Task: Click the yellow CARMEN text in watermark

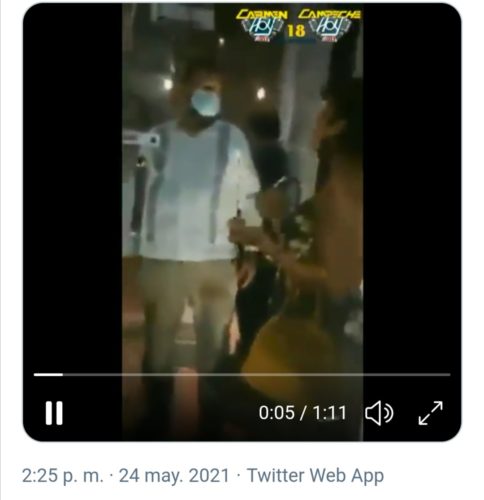Action: (x=262, y=15)
